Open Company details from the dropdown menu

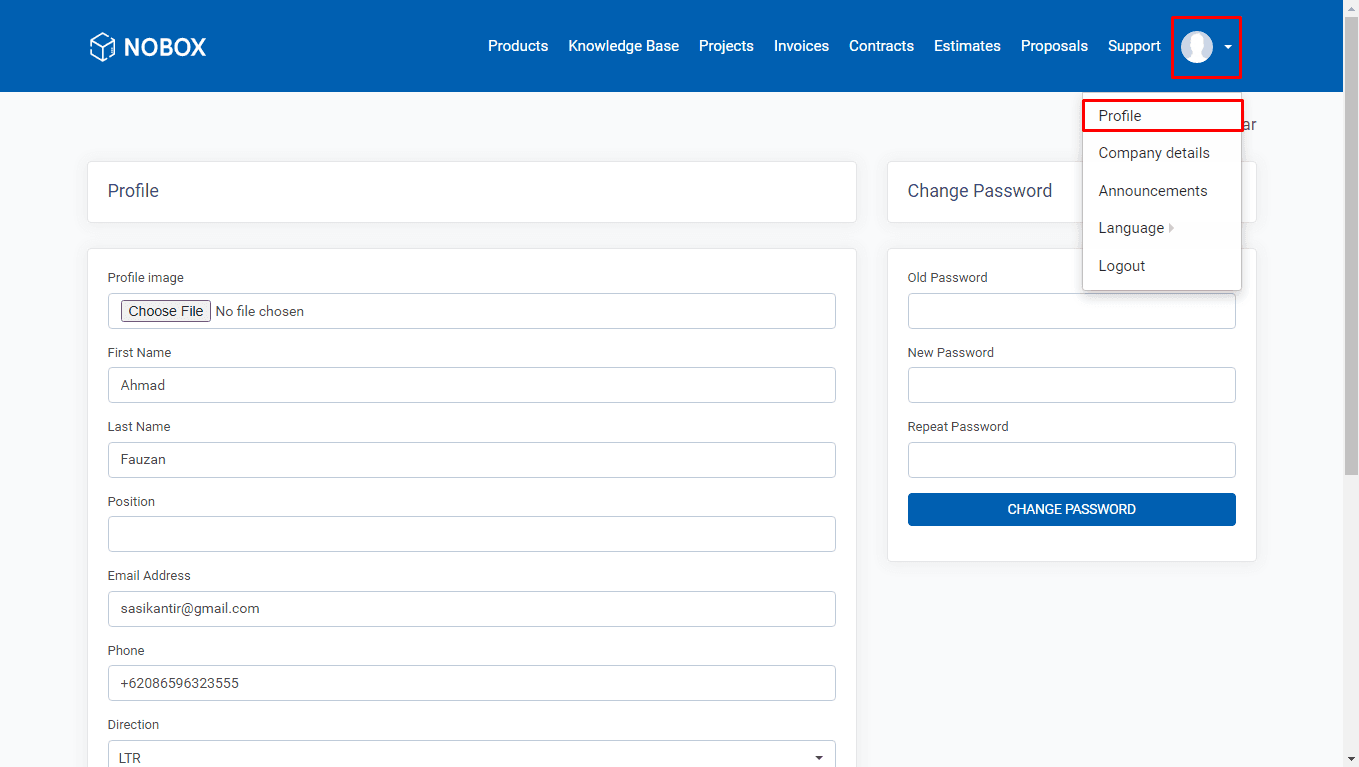pyautogui.click(x=1152, y=152)
